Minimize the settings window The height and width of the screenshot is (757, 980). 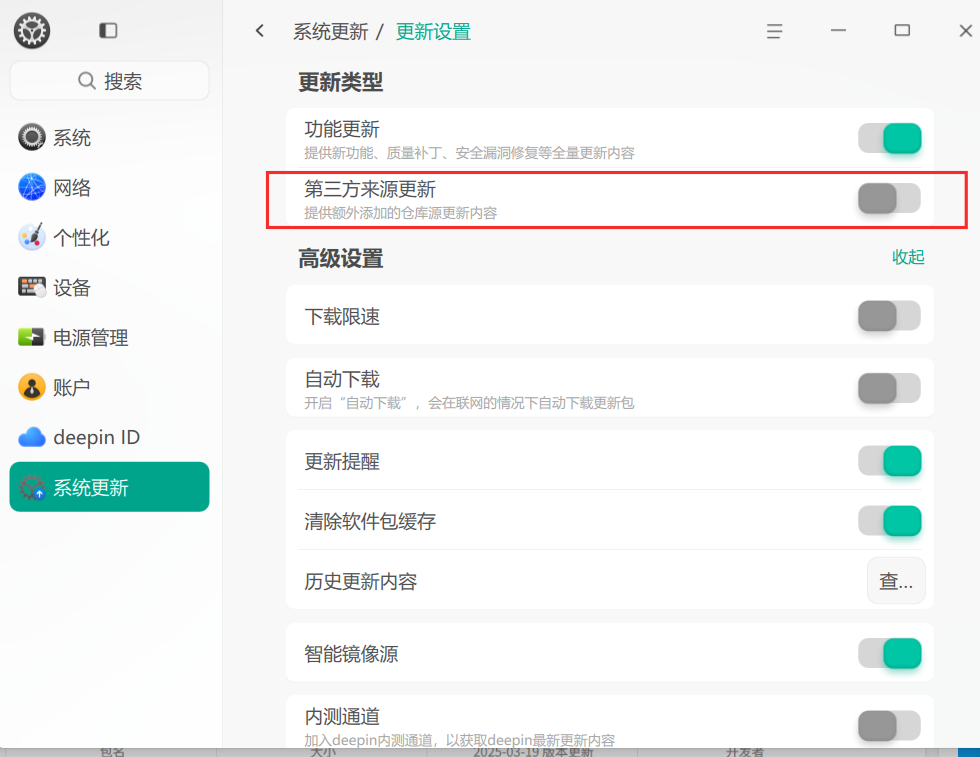838,31
